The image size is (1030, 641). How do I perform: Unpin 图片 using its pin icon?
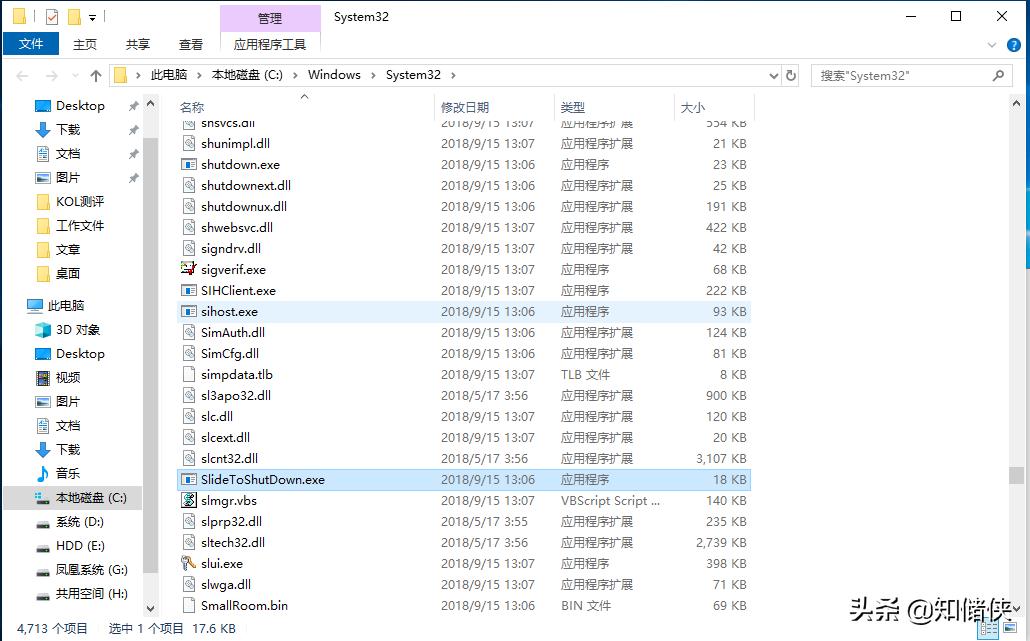pos(131,177)
